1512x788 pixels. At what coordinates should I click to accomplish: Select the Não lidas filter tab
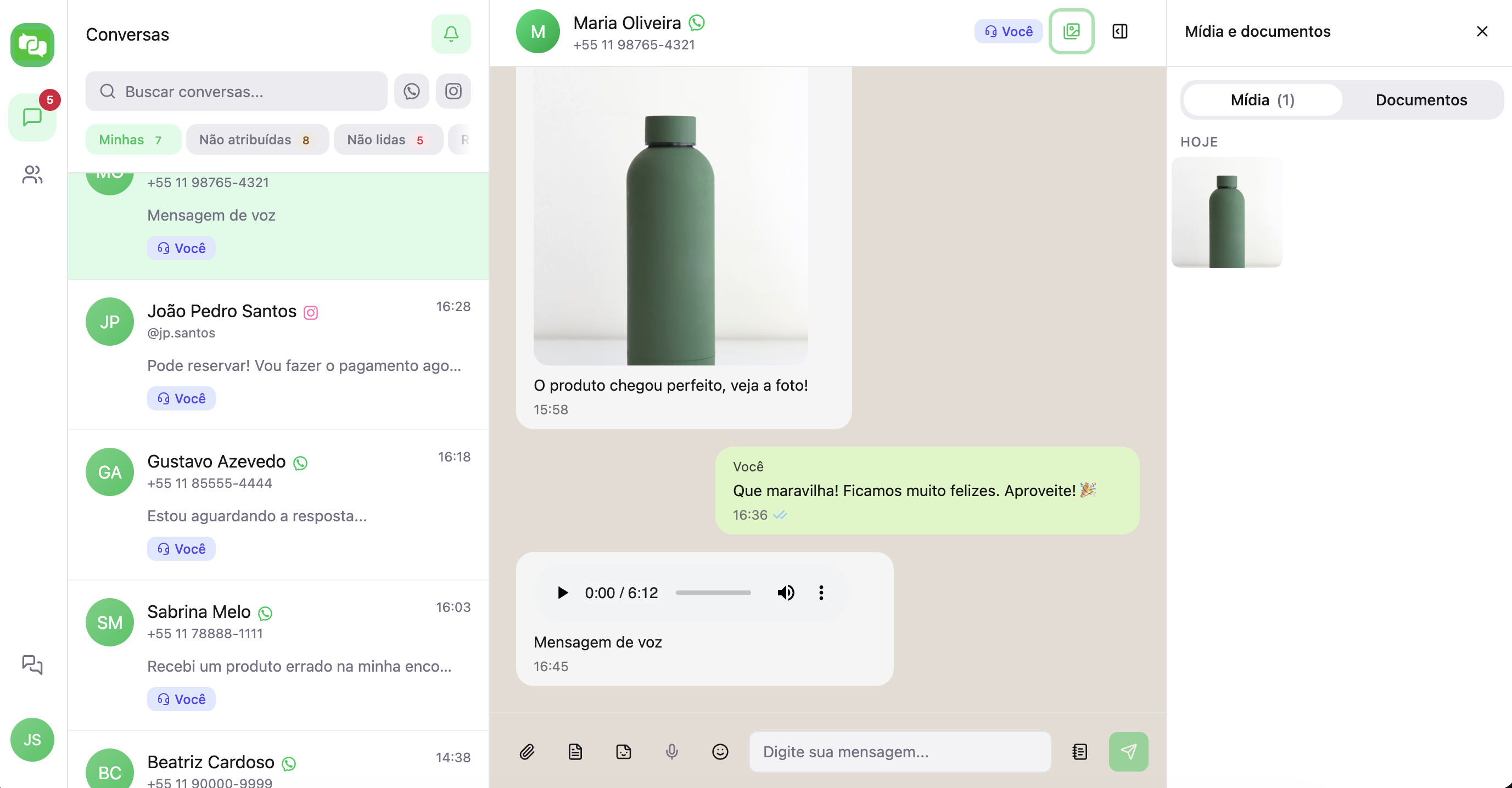coord(388,139)
